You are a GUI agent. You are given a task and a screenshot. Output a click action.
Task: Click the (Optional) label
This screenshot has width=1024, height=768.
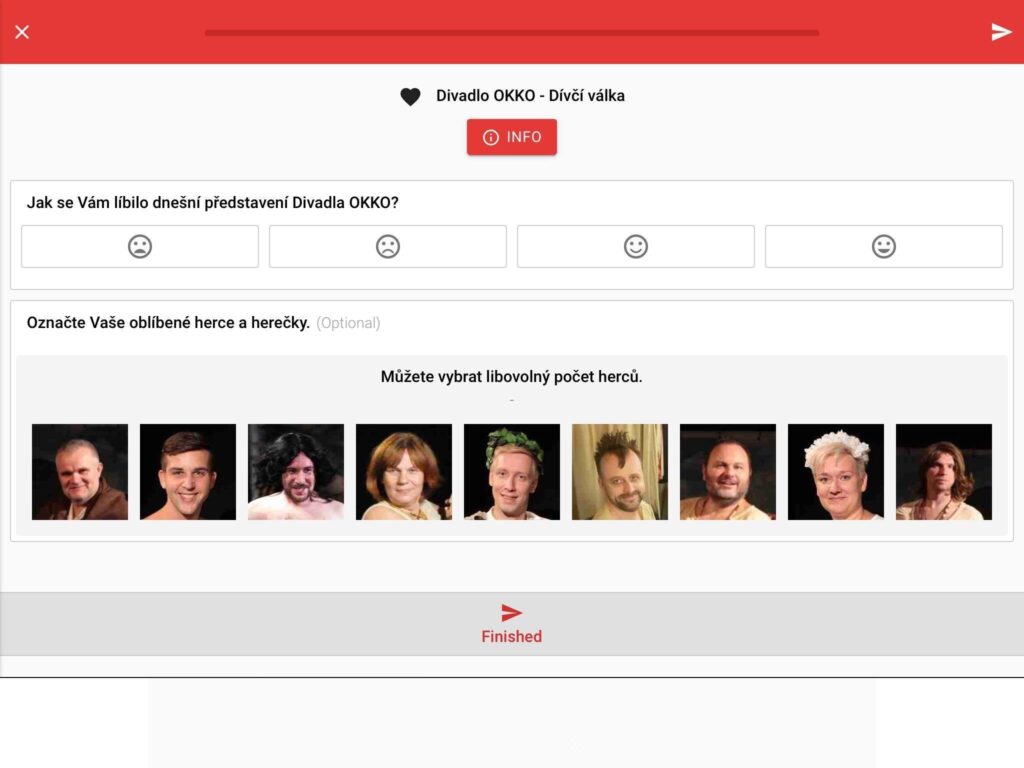(x=348, y=323)
